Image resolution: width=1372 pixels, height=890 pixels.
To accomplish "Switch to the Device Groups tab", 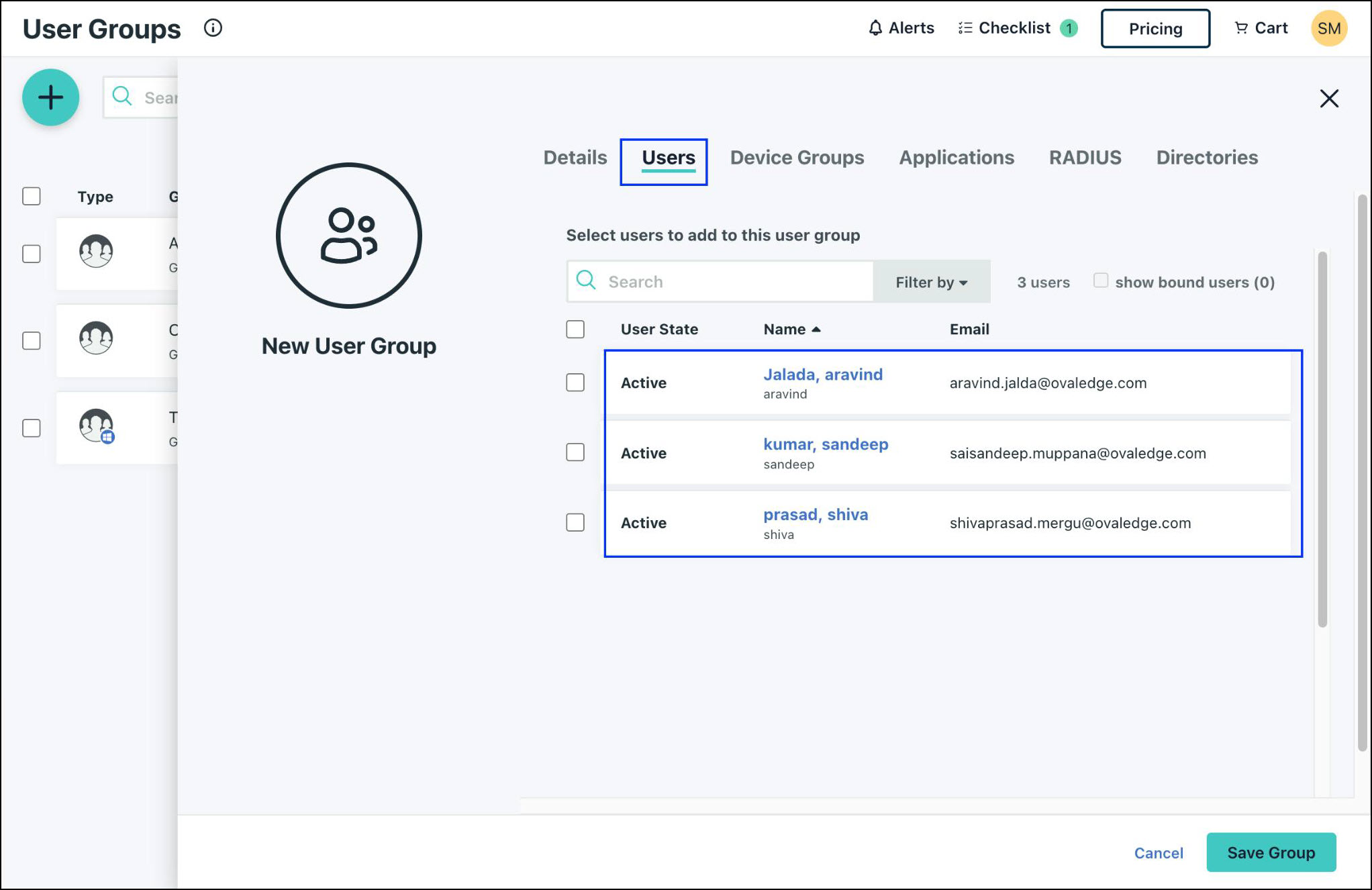I will click(x=797, y=158).
